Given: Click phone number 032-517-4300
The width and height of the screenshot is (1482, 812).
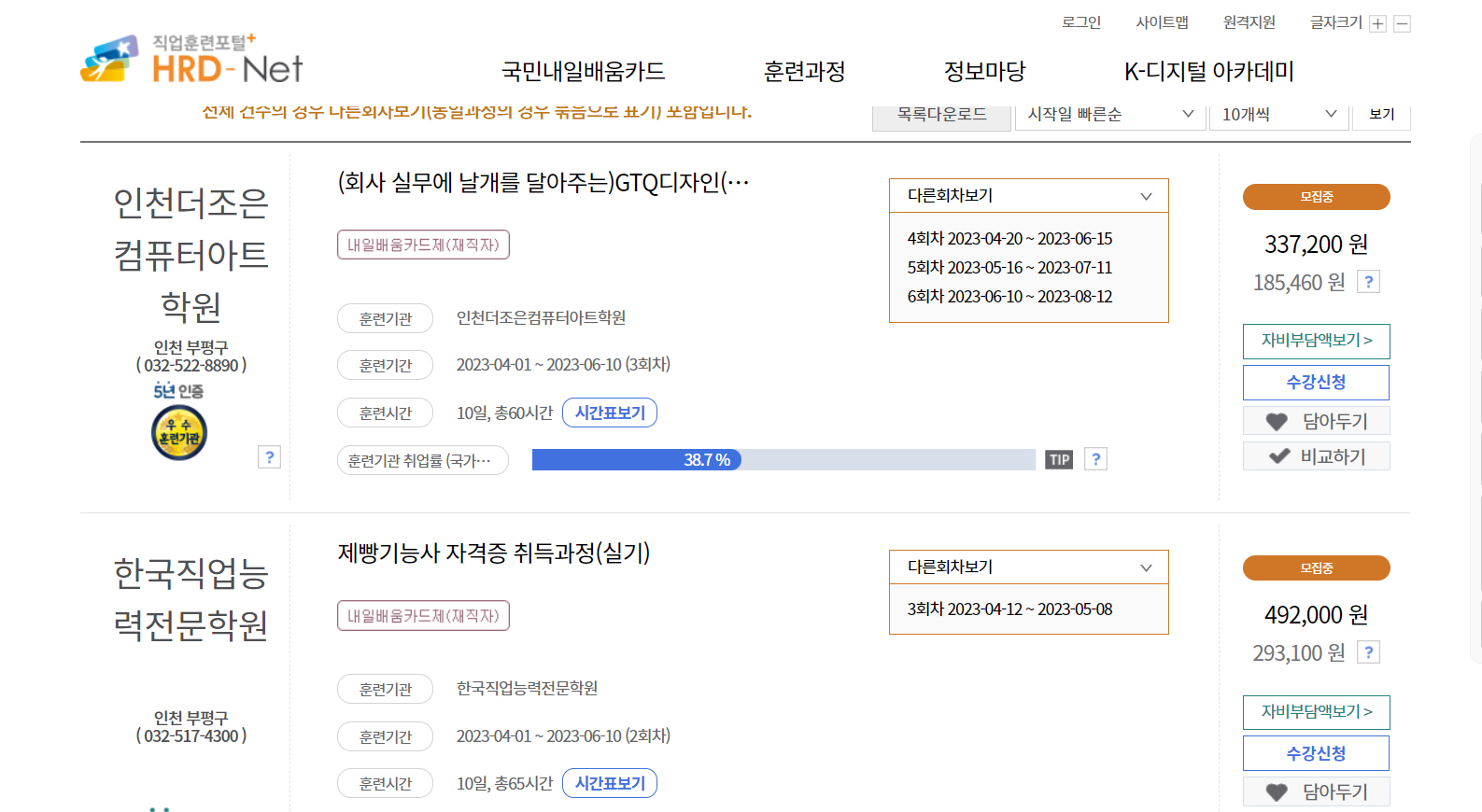Looking at the screenshot, I should (x=191, y=735).
